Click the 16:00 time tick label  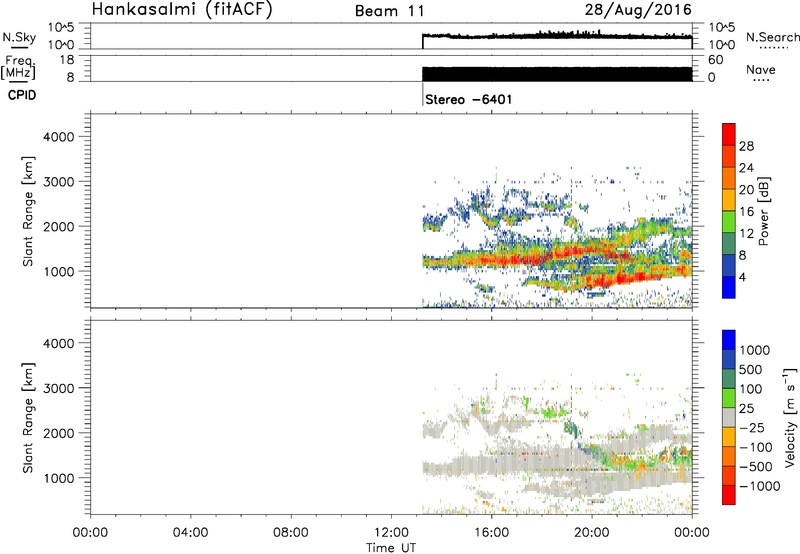491,533
